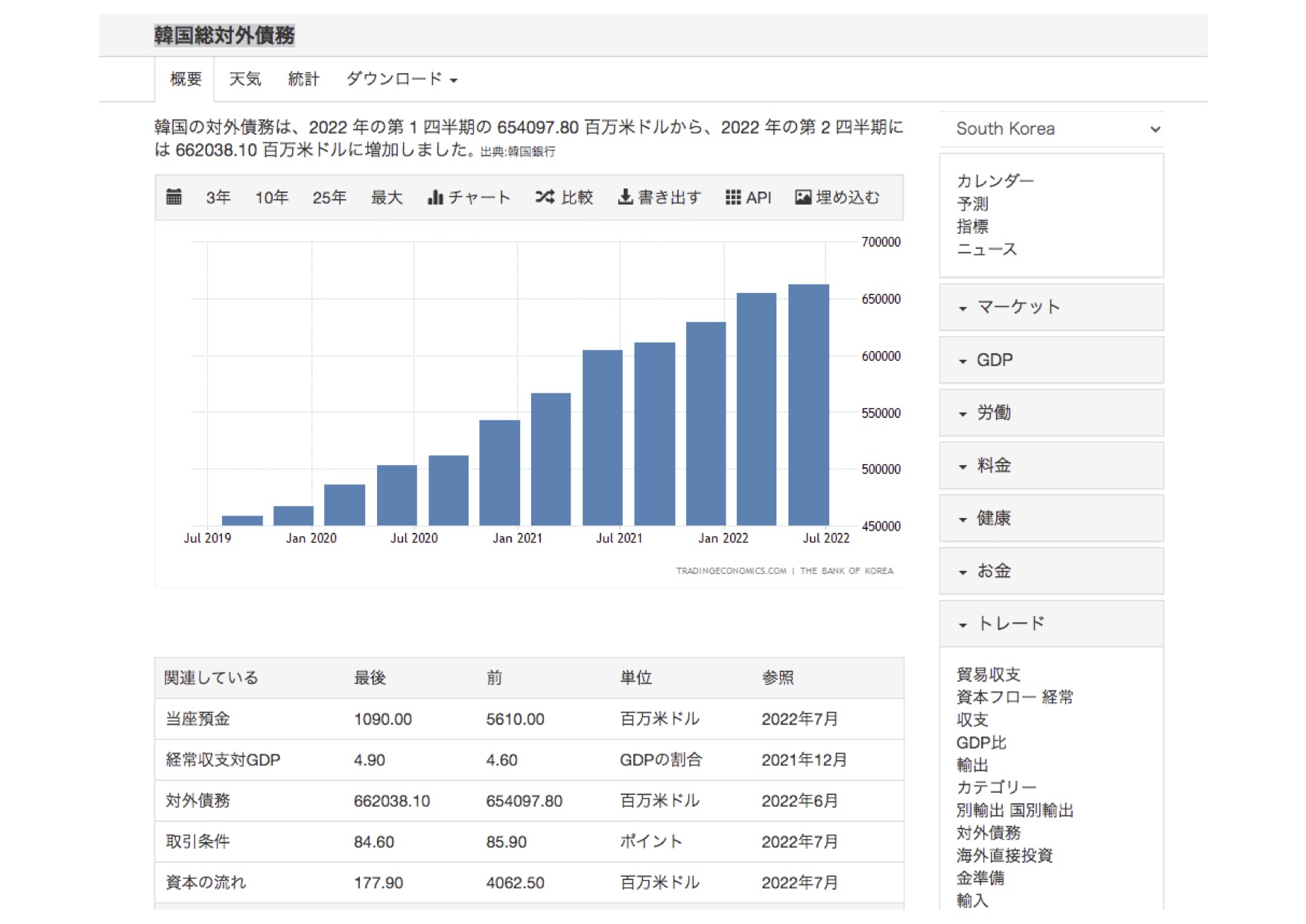Click the tallest Jul 2022 chart bar
1306x924 pixels.
point(808,405)
